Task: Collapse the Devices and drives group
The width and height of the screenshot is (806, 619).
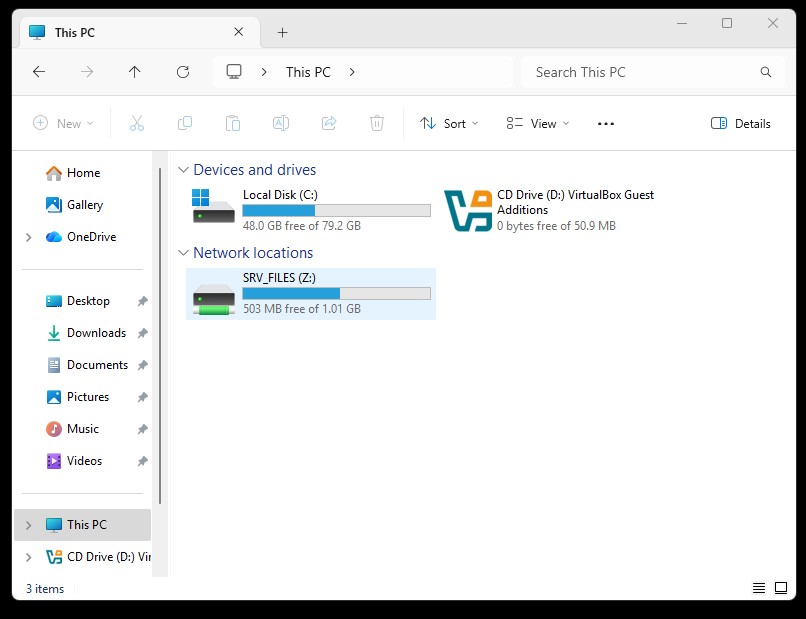Action: [x=182, y=170]
